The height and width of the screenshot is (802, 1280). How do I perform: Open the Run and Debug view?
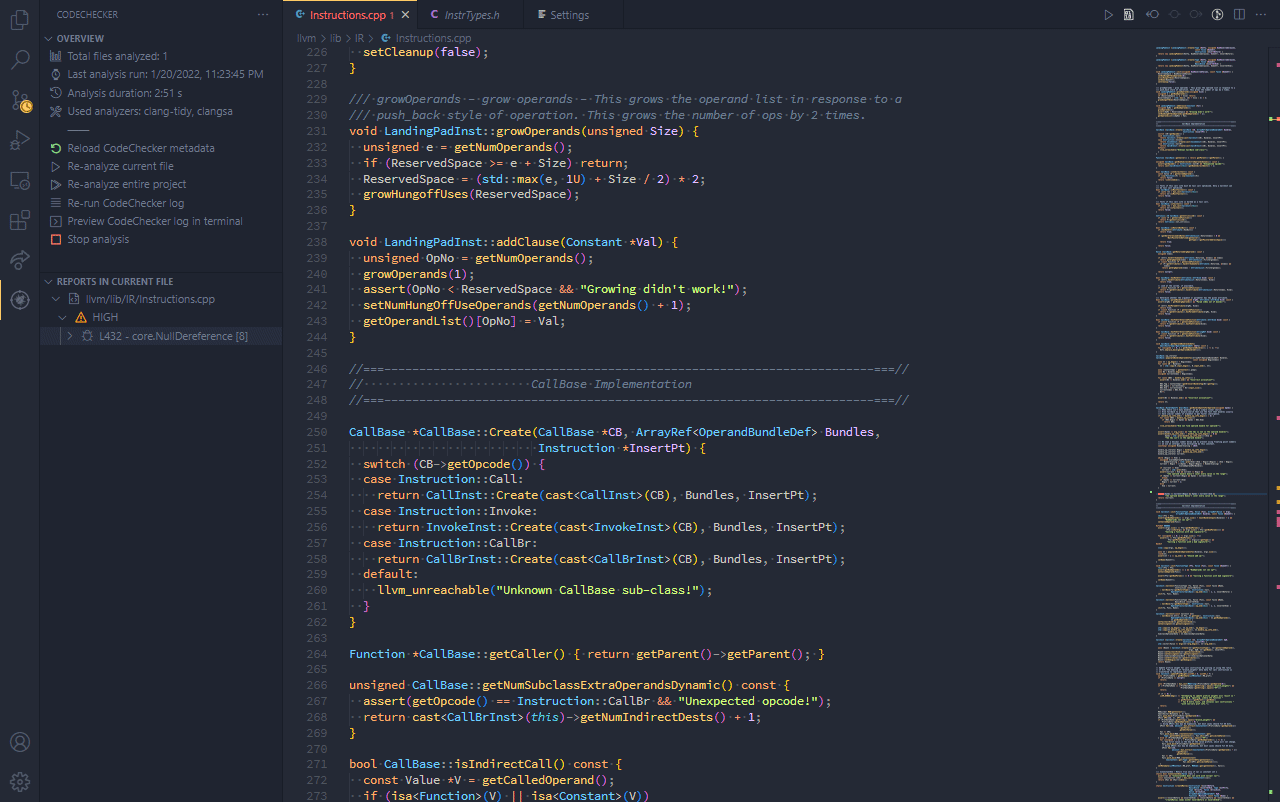click(19, 141)
